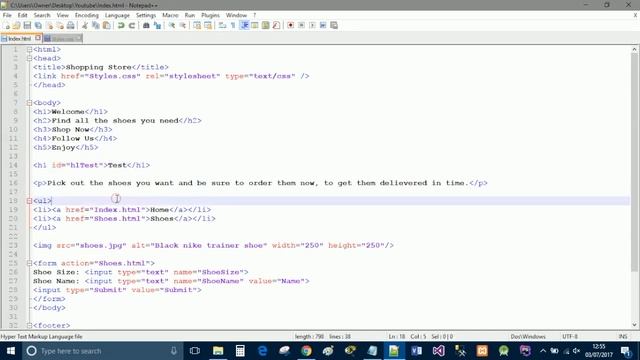Click the Windows Start button
Viewport: 640px width, 360px height.
tap(11, 351)
